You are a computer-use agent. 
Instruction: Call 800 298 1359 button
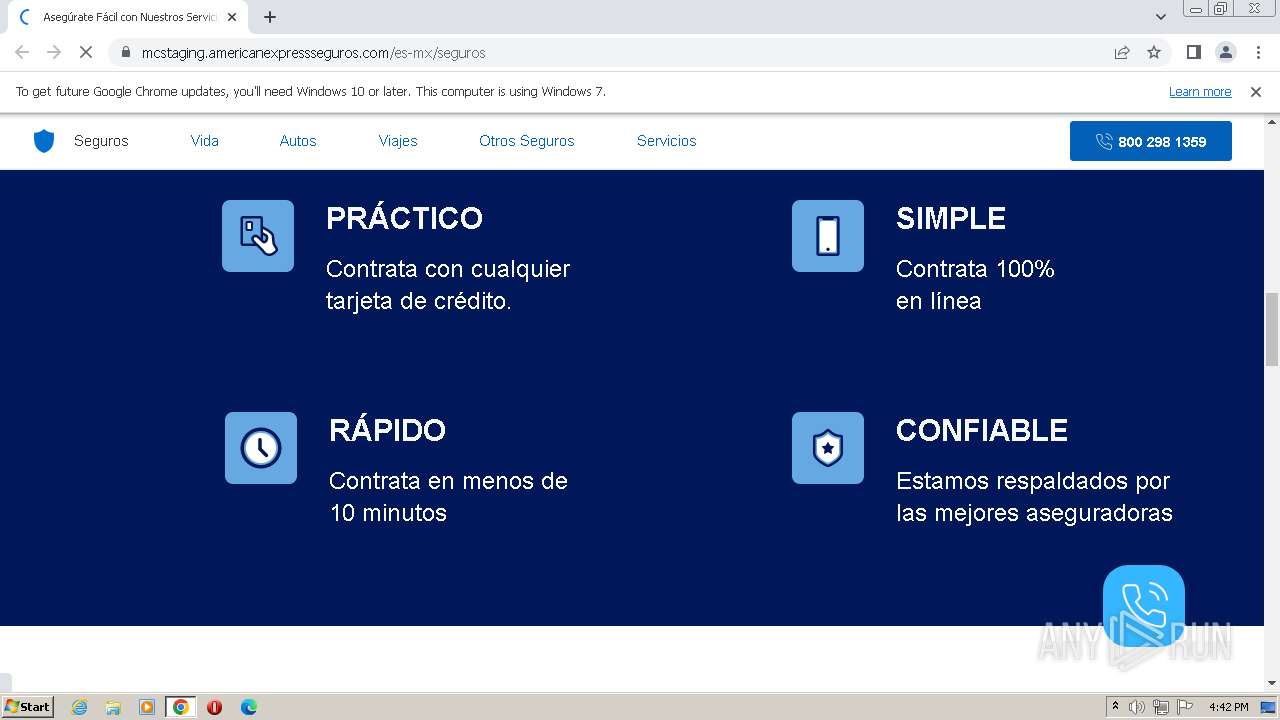(1151, 141)
